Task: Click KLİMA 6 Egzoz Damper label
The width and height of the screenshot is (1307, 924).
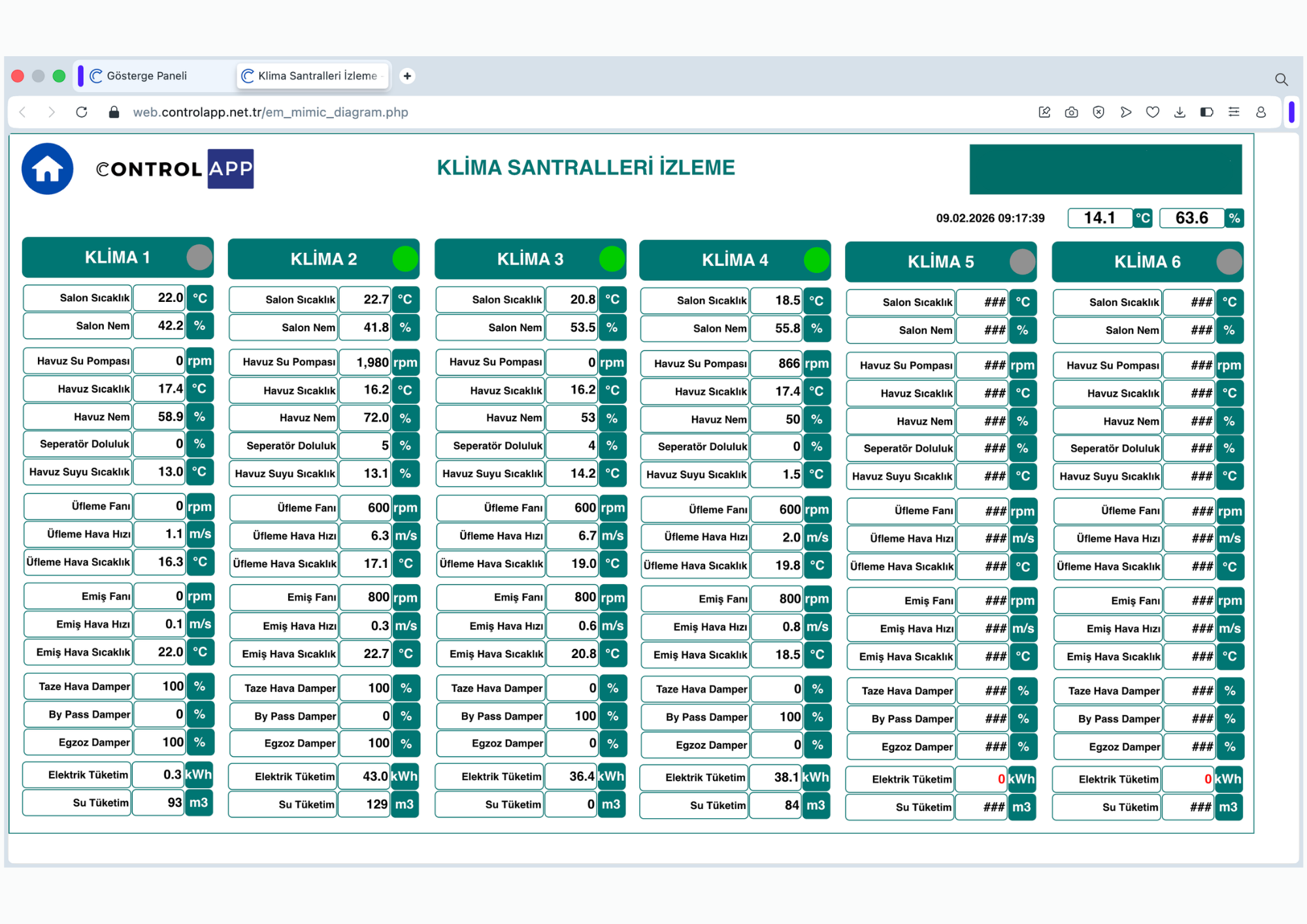Action: click(x=1108, y=747)
